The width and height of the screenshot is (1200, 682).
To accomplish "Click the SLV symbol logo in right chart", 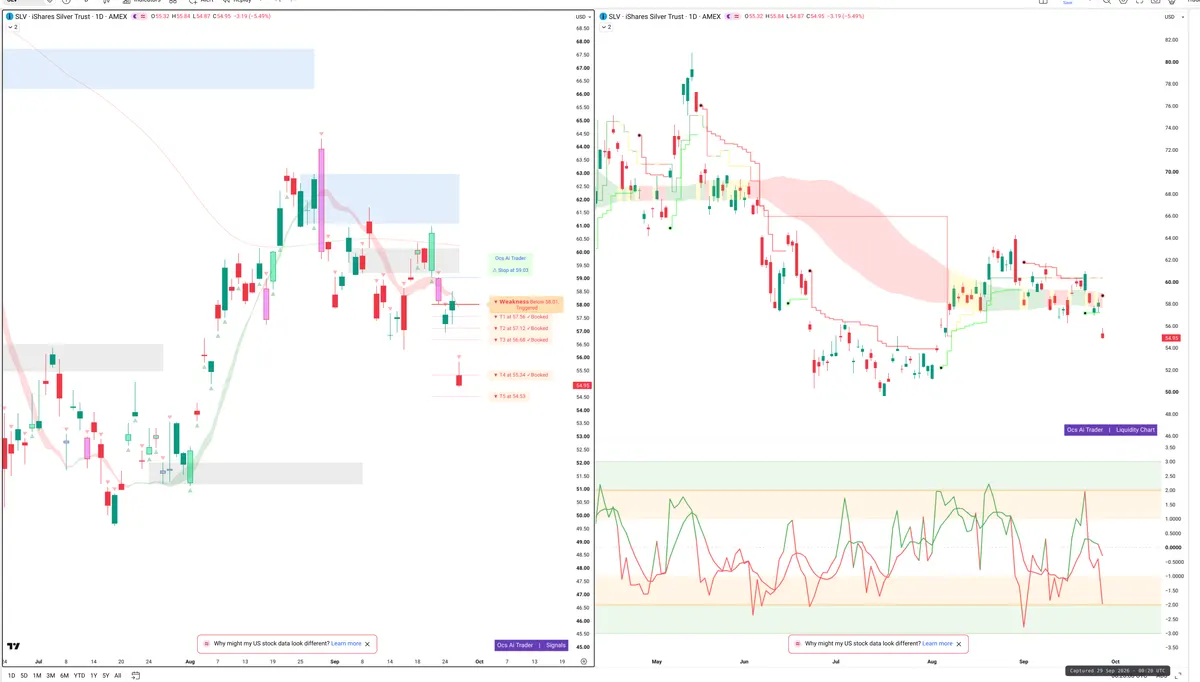I will coord(603,17).
